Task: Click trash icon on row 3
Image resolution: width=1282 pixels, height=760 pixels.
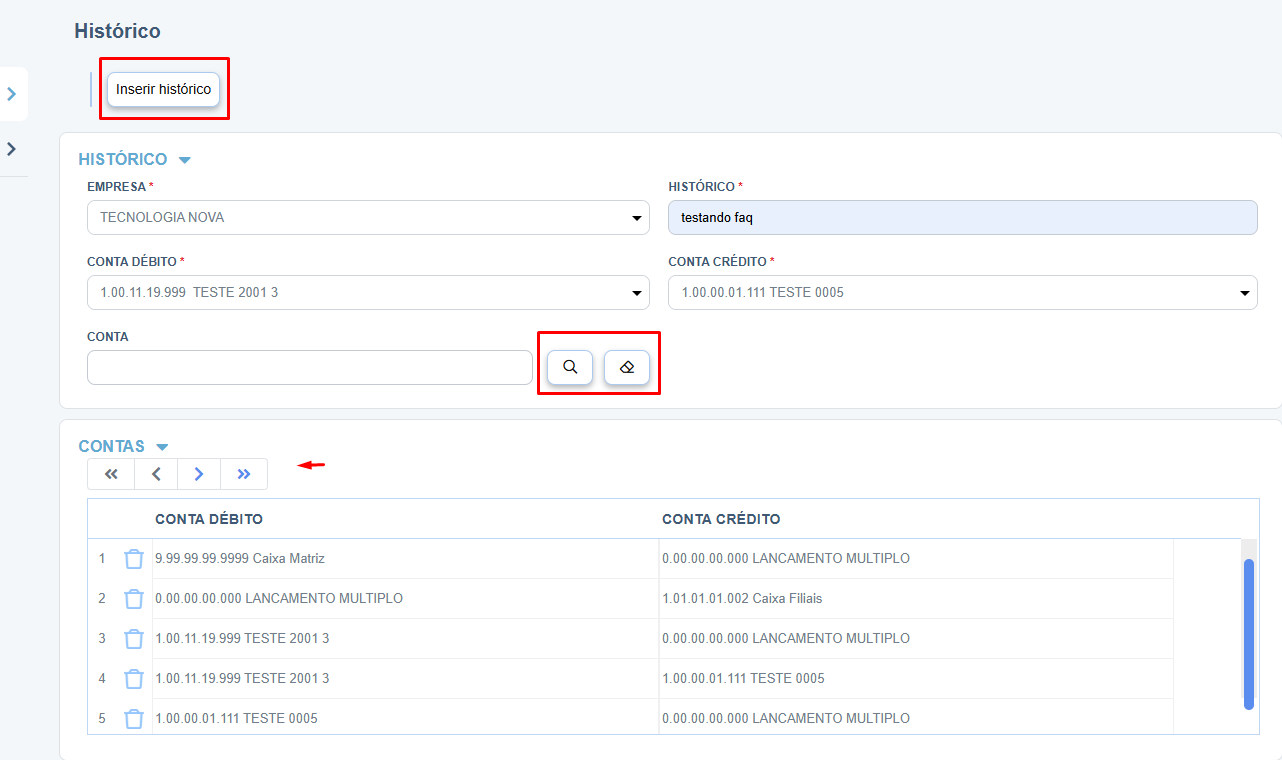Action: click(134, 639)
